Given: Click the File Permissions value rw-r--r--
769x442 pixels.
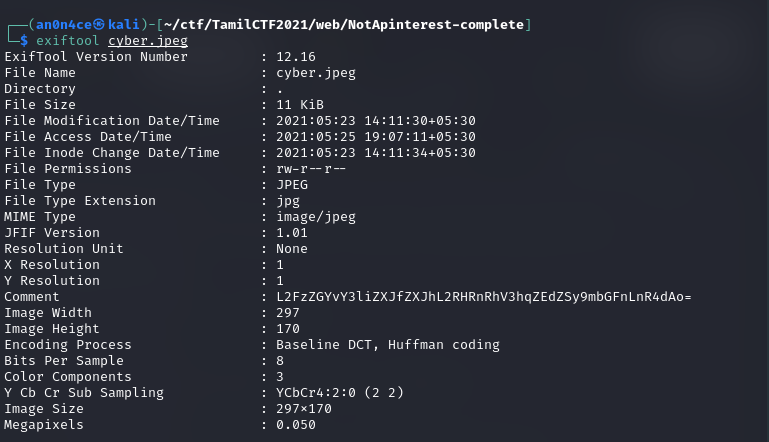Looking at the screenshot, I should 312,169.
